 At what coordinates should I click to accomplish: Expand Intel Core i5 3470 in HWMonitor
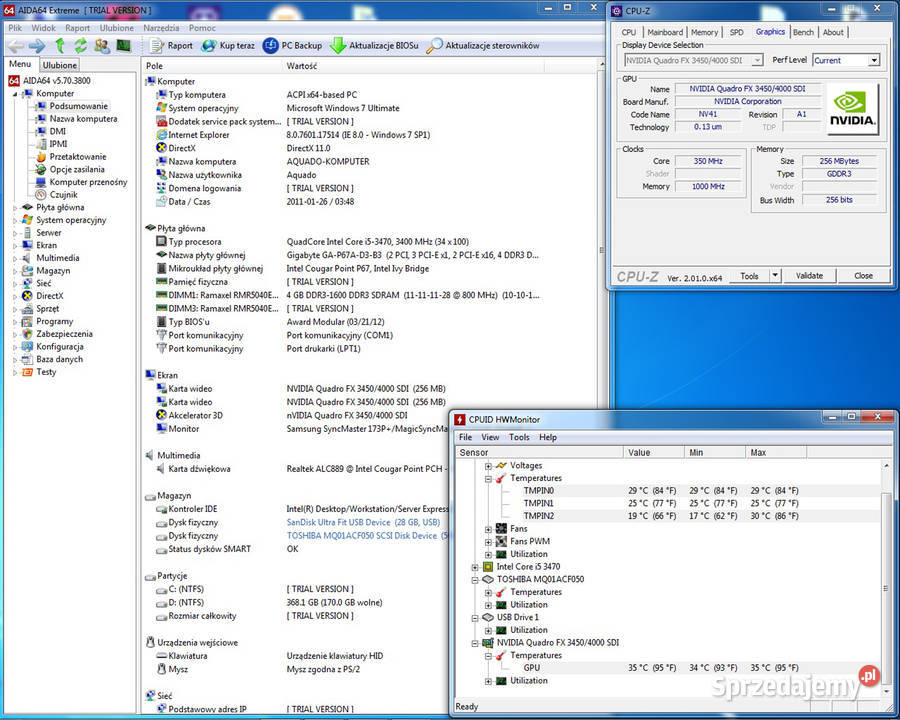[475, 567]
